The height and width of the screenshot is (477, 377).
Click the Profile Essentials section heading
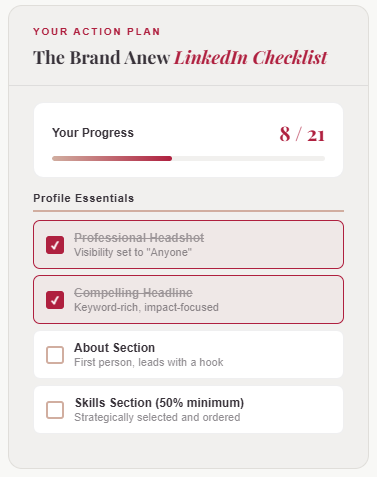pos(84,198)
